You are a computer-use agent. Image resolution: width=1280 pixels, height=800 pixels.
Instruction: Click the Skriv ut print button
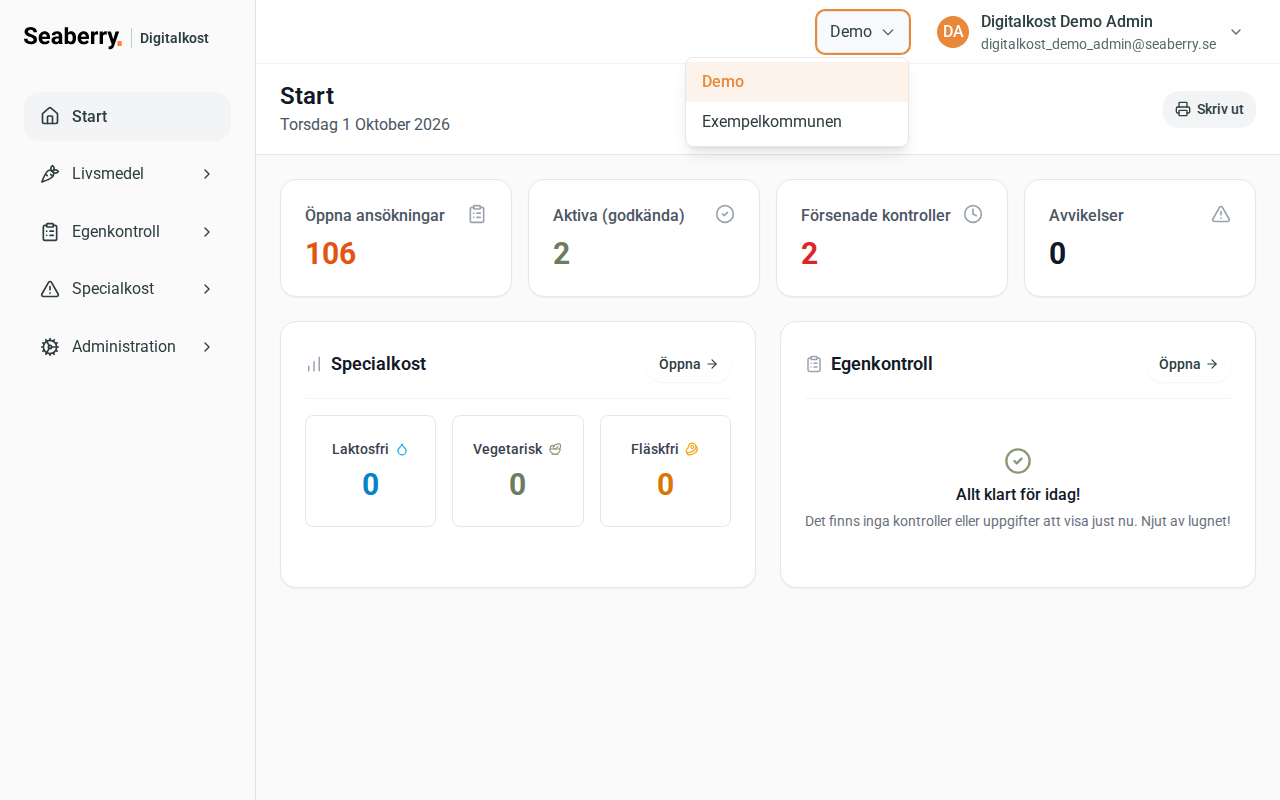tap(1209, 109)
